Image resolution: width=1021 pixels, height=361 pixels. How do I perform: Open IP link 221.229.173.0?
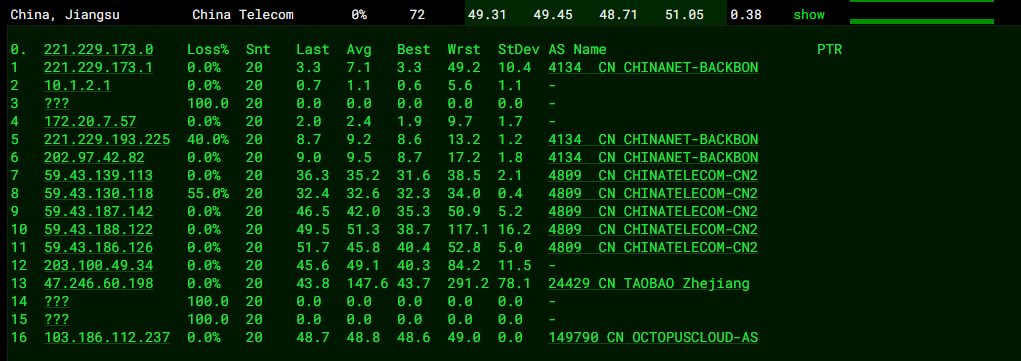tap(98, 50)
